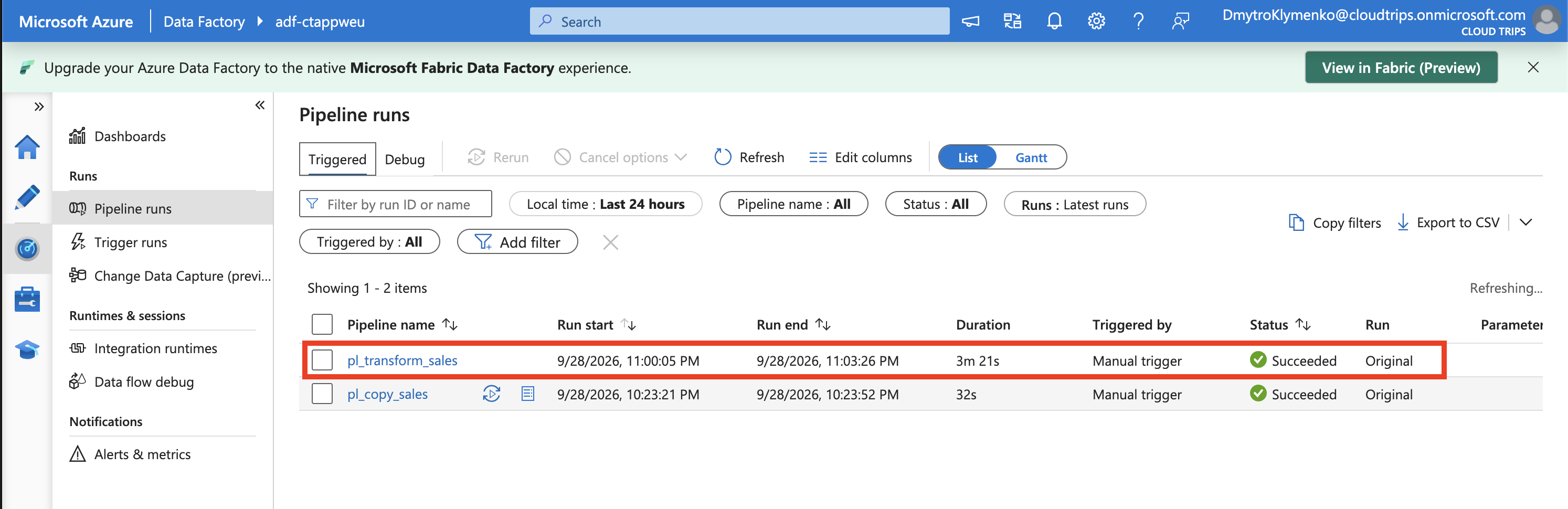
Task: Click rerun icon on pl_copy_sales row
Action: tap(491, 394)
